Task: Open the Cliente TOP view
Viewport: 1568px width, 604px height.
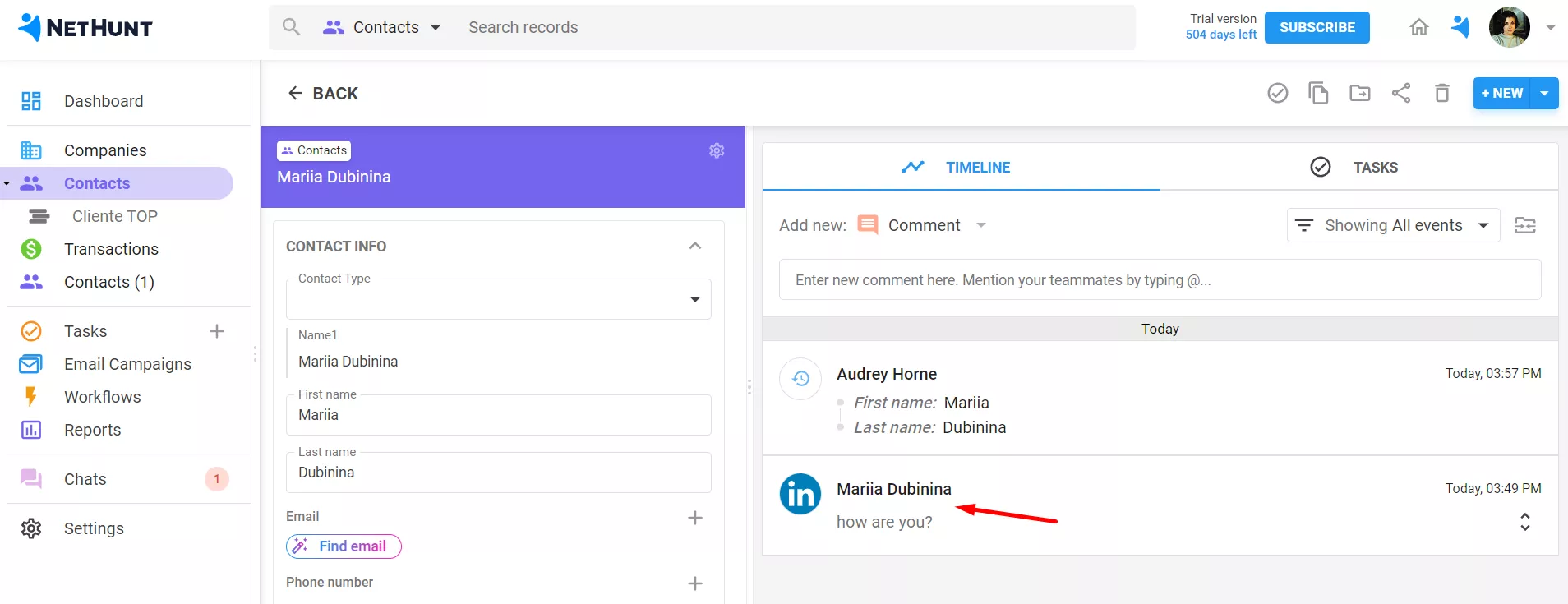Action: (x=114, y=216)
